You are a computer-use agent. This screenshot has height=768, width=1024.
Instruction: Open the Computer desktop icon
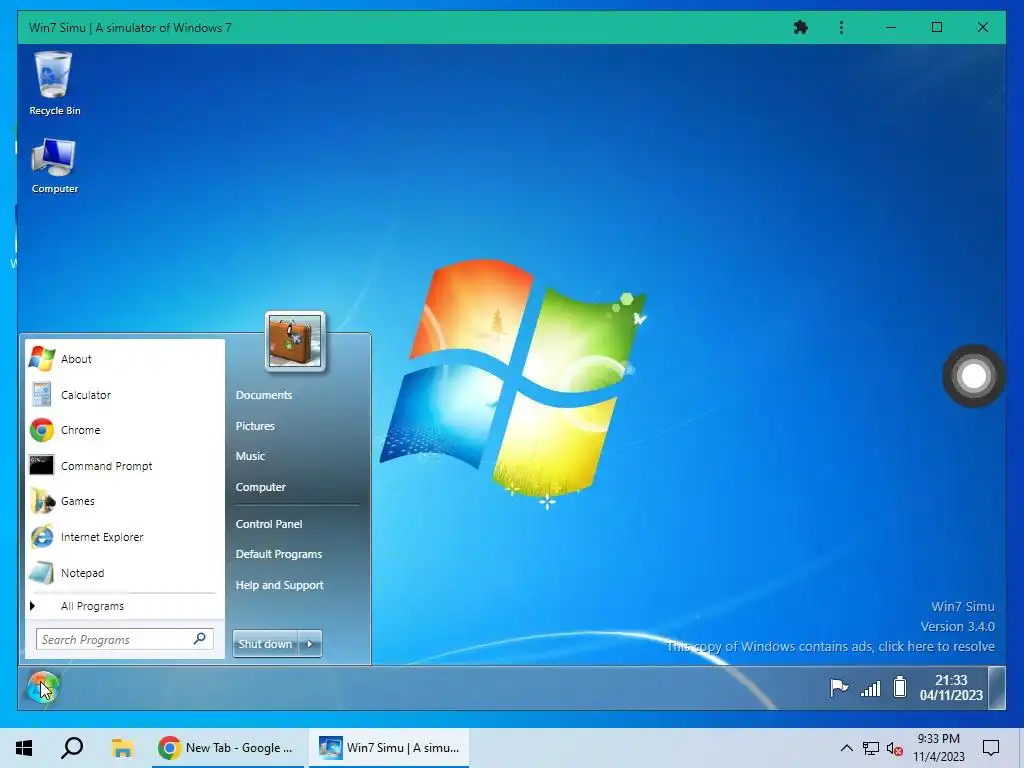pos(54,165)
